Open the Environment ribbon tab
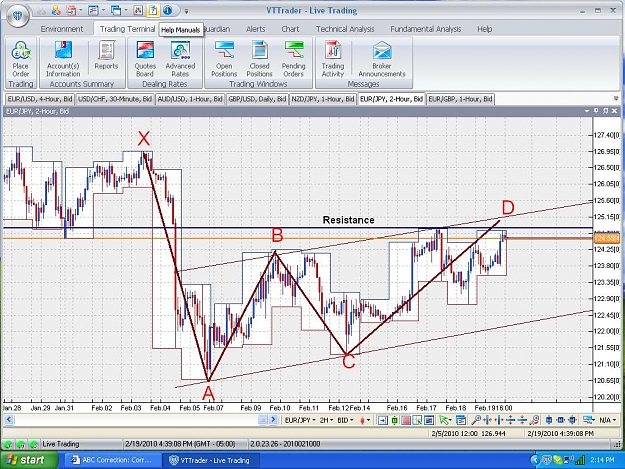The image size is (625, 469). [x=62, y=29]
